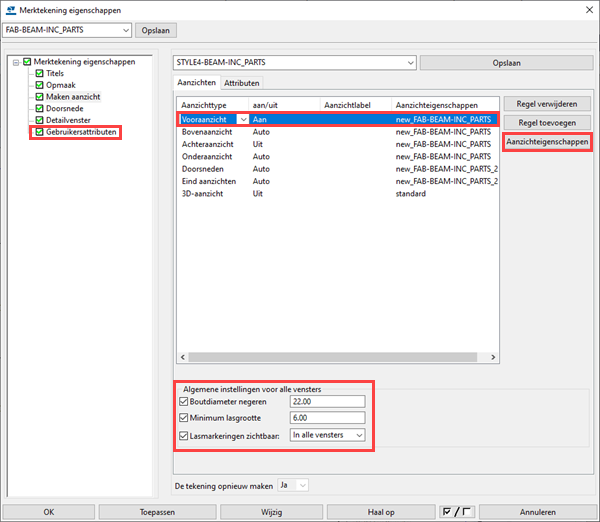Image resolution: width=600 pixels, height=522 pixels.
Task: Select the Maken aanzicht tree item
Action: point(73,97)
